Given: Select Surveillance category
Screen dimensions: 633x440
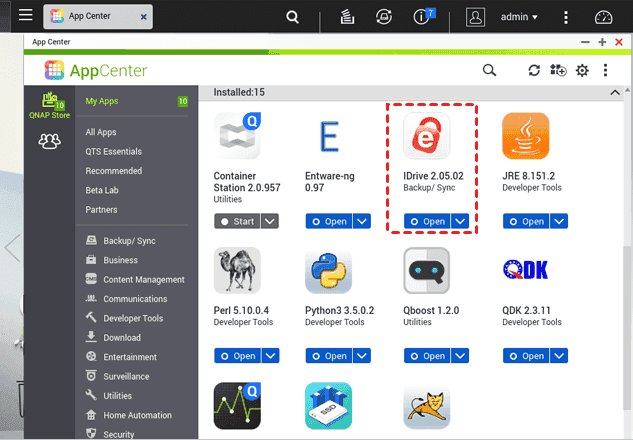Looking at the screenshot, I should coord(118,376).
